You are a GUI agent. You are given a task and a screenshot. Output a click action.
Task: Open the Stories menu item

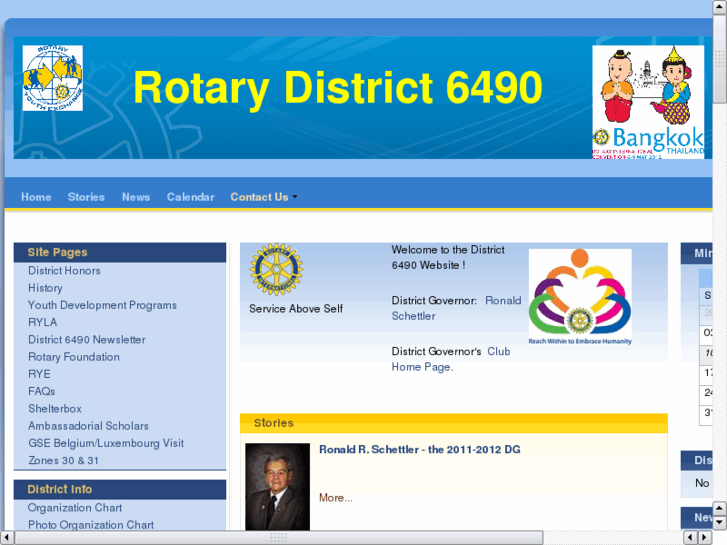click(86, 197)
